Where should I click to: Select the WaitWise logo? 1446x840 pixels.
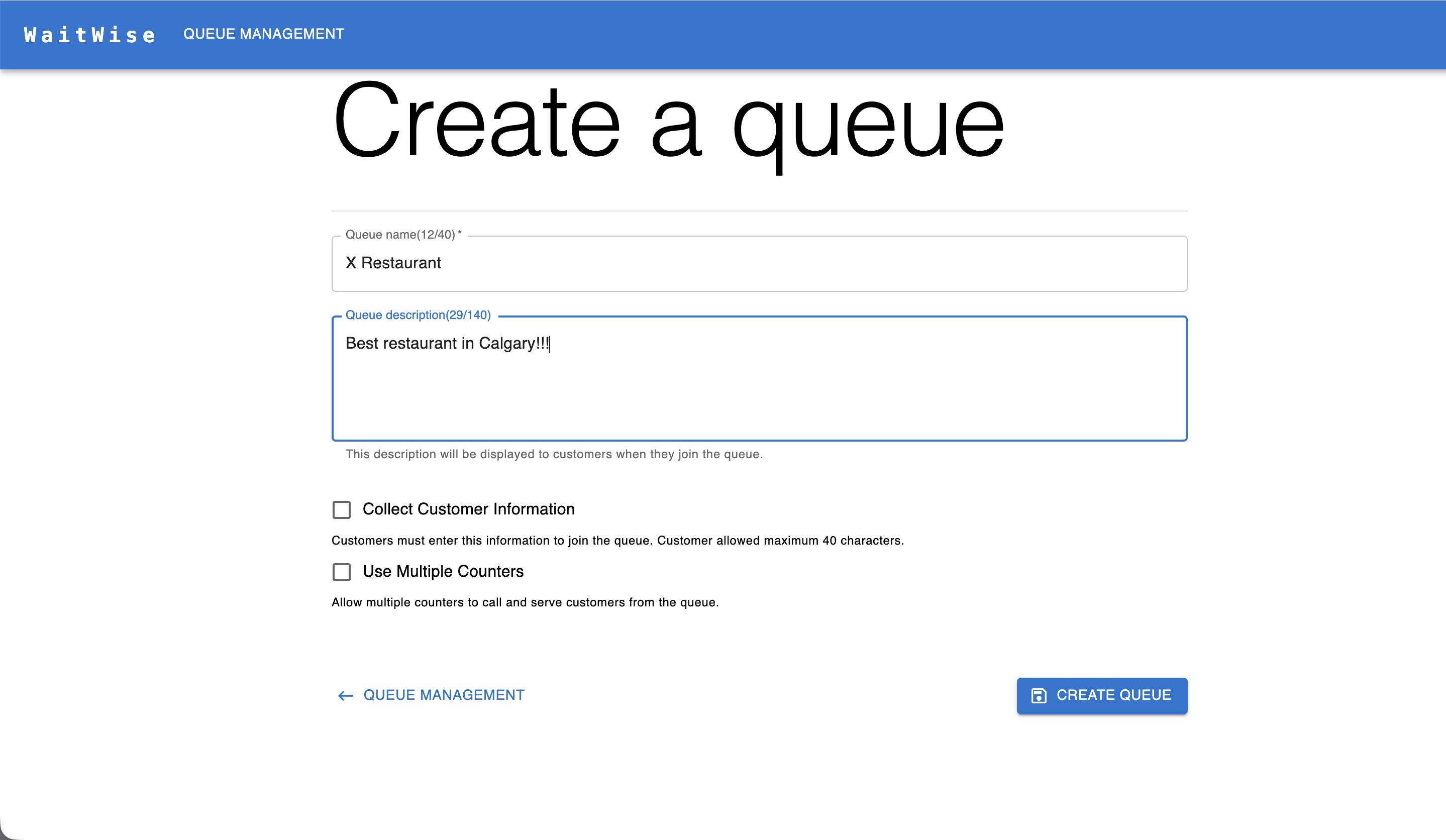88,35
